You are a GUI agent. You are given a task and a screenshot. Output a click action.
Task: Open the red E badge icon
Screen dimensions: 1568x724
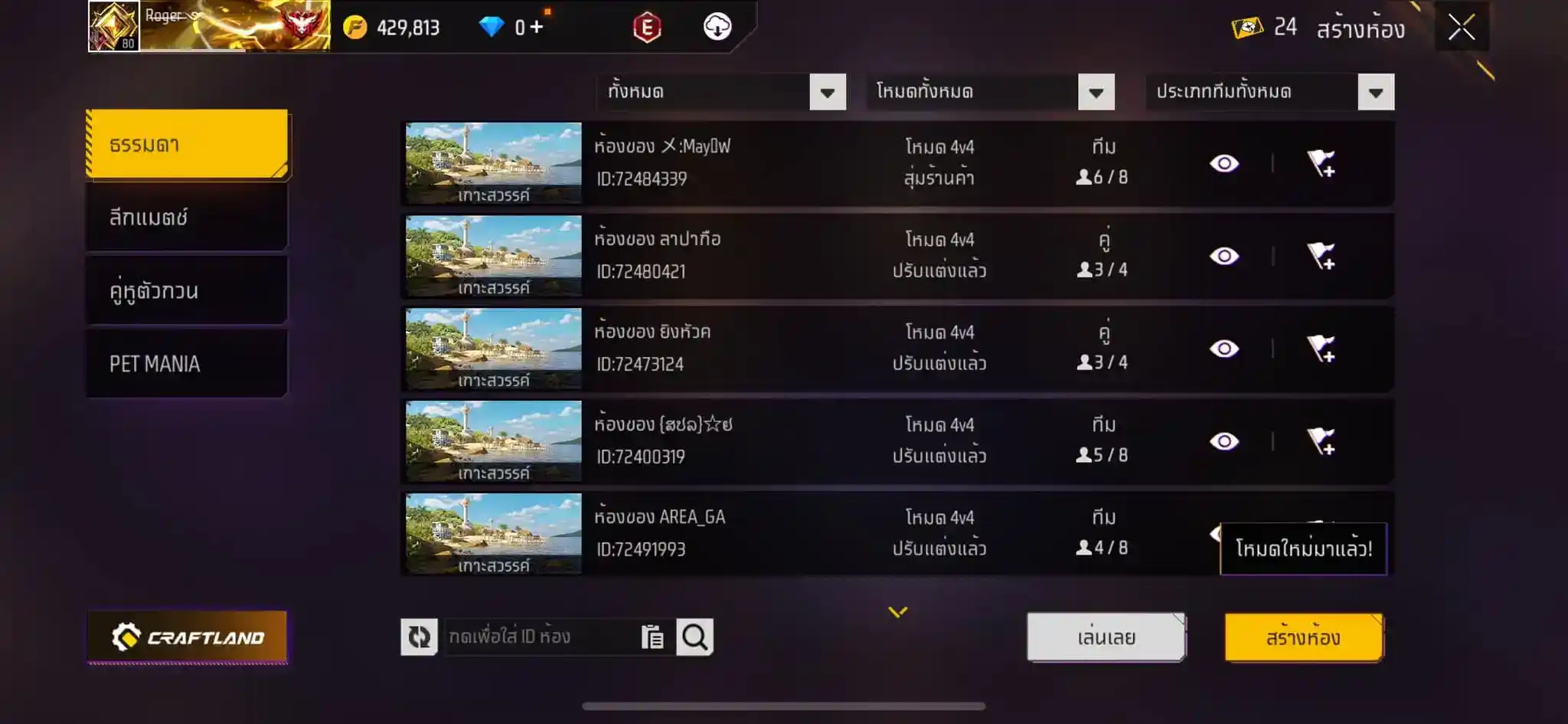click(x=647, y=28)
